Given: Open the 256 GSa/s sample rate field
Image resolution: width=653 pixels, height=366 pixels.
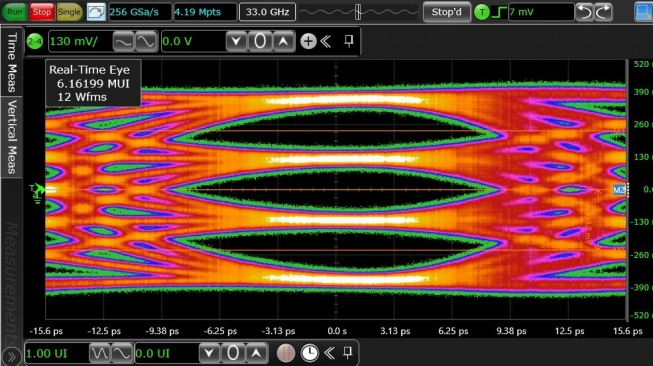Looking at the screenshot, I should 140,12.
